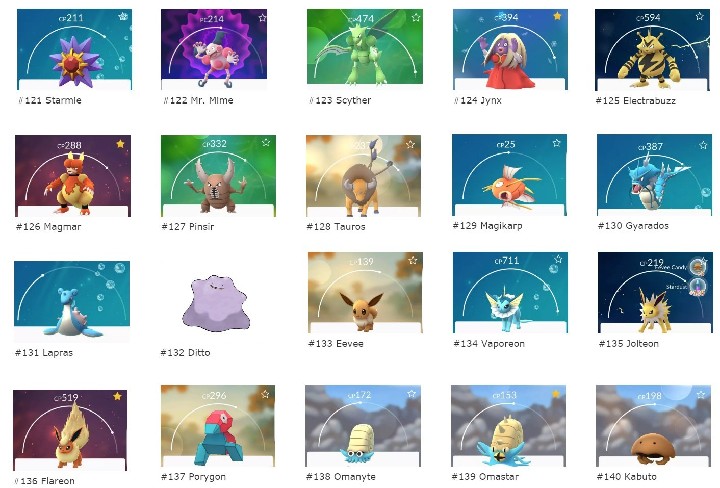The image size is (720, 488).
Task: Click the star icon on Kabuto card
Action: click(x=701, y=394)
